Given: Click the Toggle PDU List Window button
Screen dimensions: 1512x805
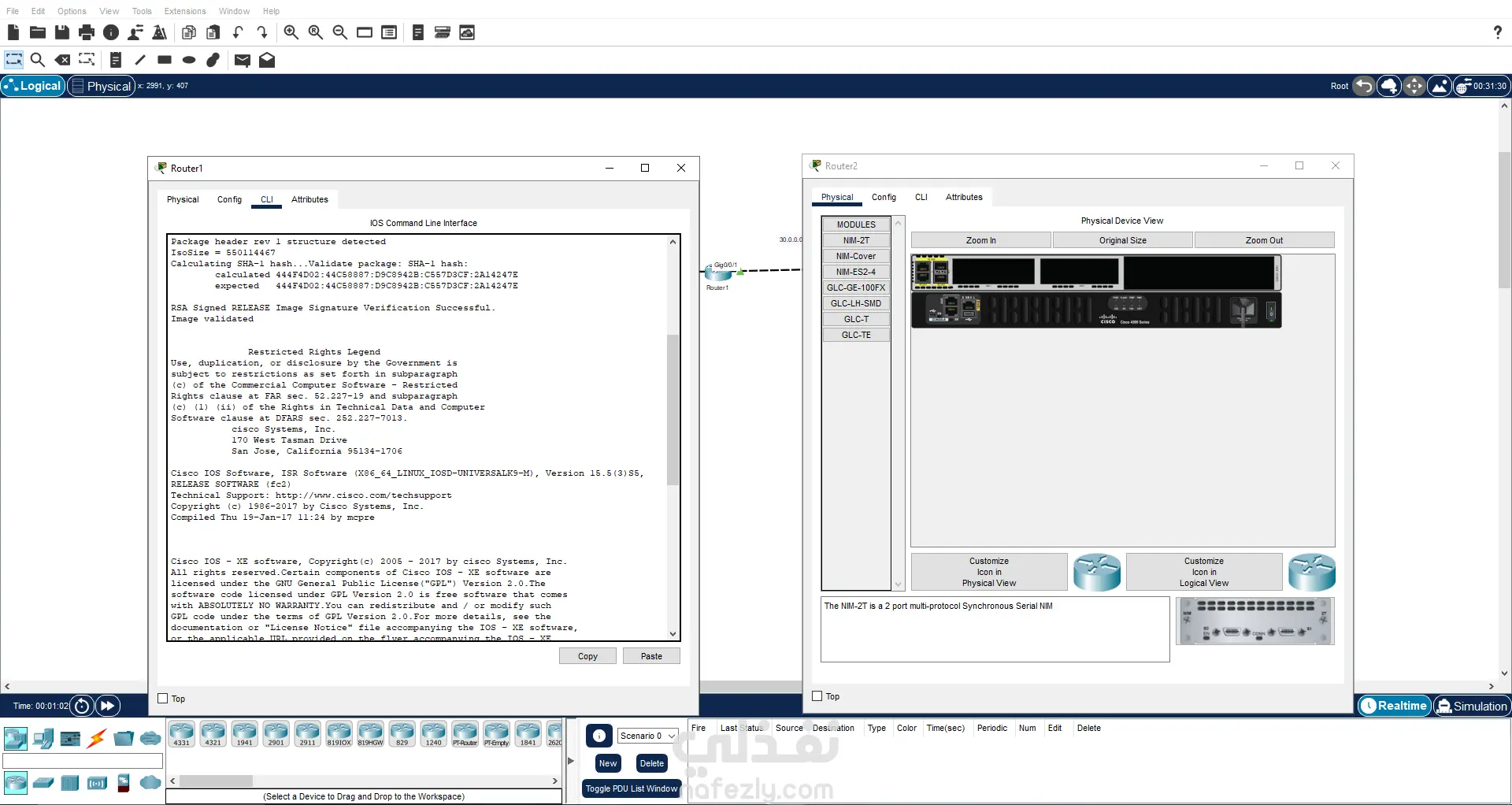Looking at the screenshot, I should [x=632, y=788].
